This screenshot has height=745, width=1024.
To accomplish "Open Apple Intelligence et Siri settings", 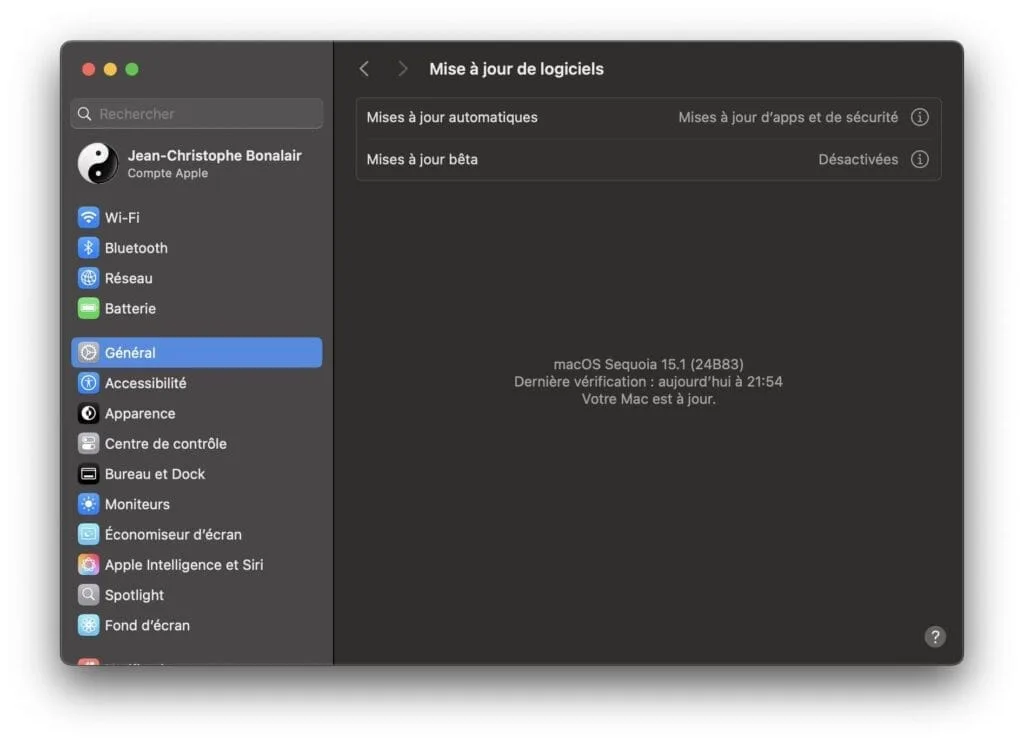I will tap(183, 564).
